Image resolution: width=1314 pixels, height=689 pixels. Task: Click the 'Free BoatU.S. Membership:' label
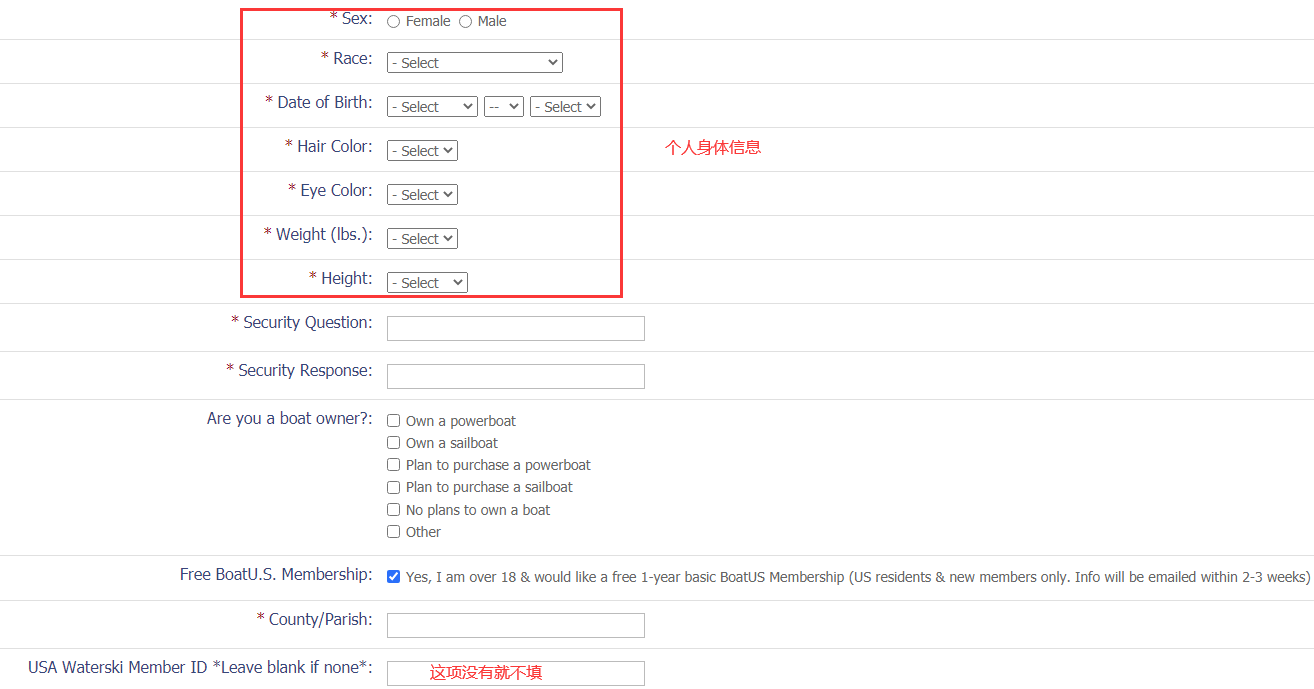click(276, 575)
